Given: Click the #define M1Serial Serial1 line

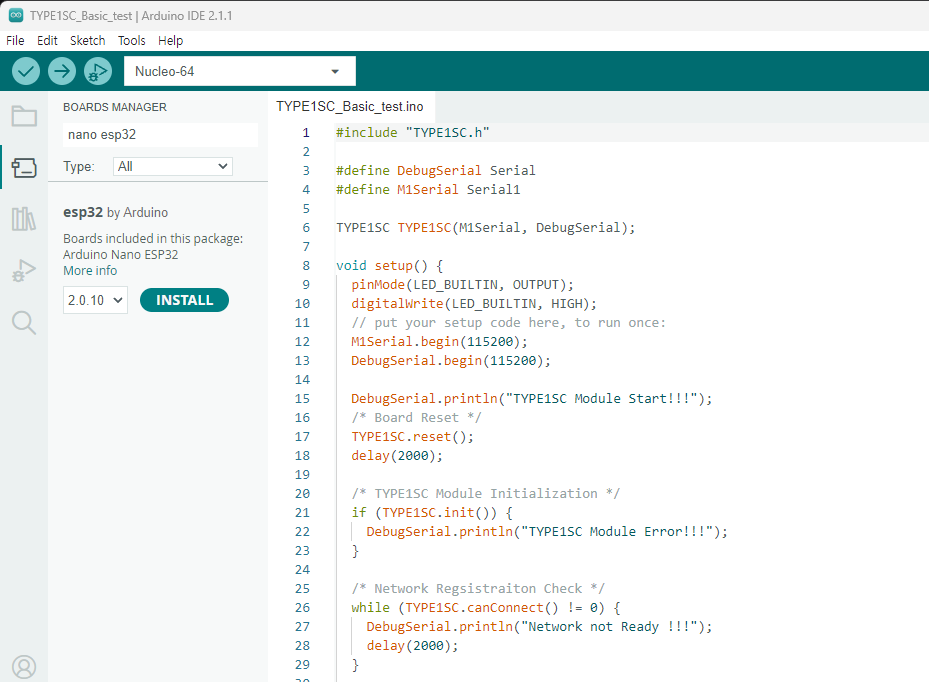Looking at the screenshot, I should click(428, 190).
